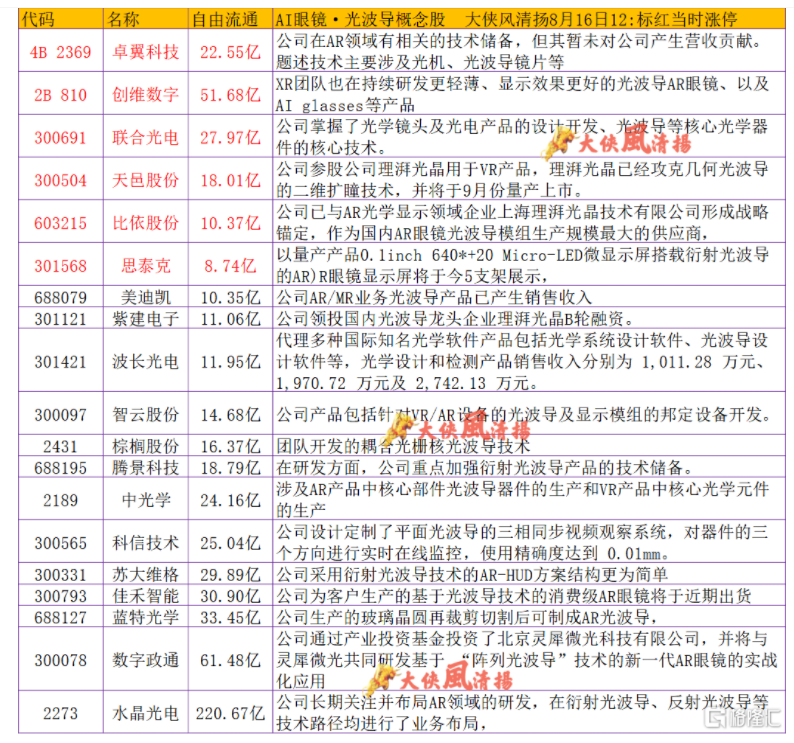Select name cell '紫建电子'
This screenshot has width=794, height=743.
(146, 318)
